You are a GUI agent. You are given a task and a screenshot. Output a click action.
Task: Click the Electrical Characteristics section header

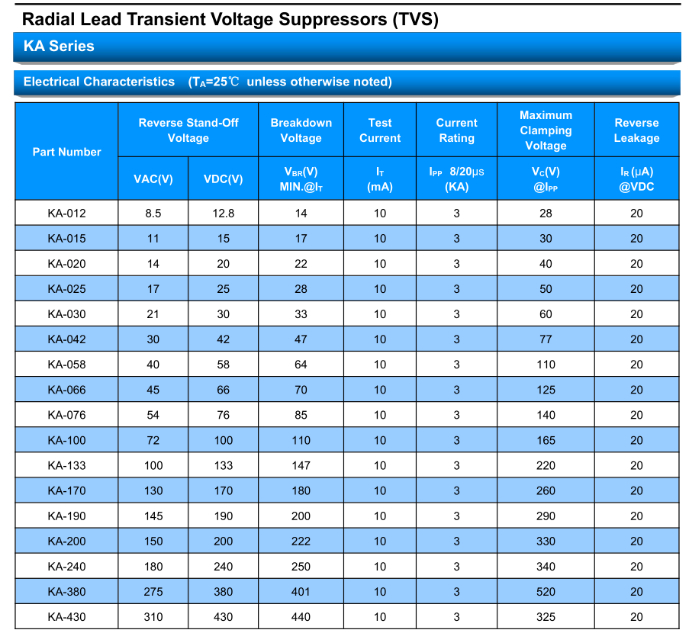pyautogui.click(x=207, y=82)
